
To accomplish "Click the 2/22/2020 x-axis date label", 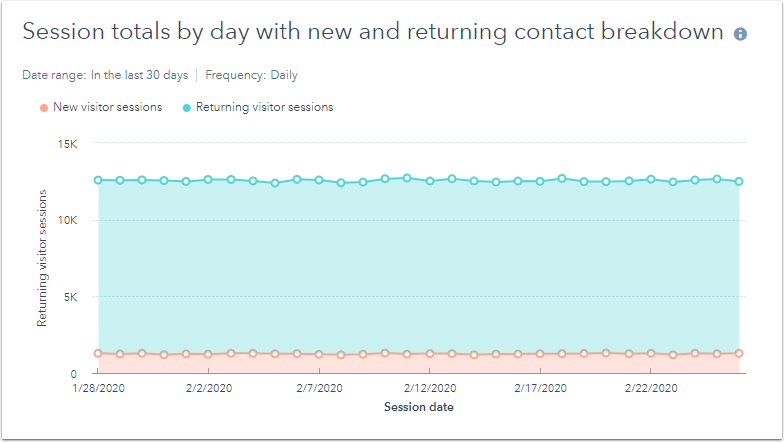I will [651, 388].
